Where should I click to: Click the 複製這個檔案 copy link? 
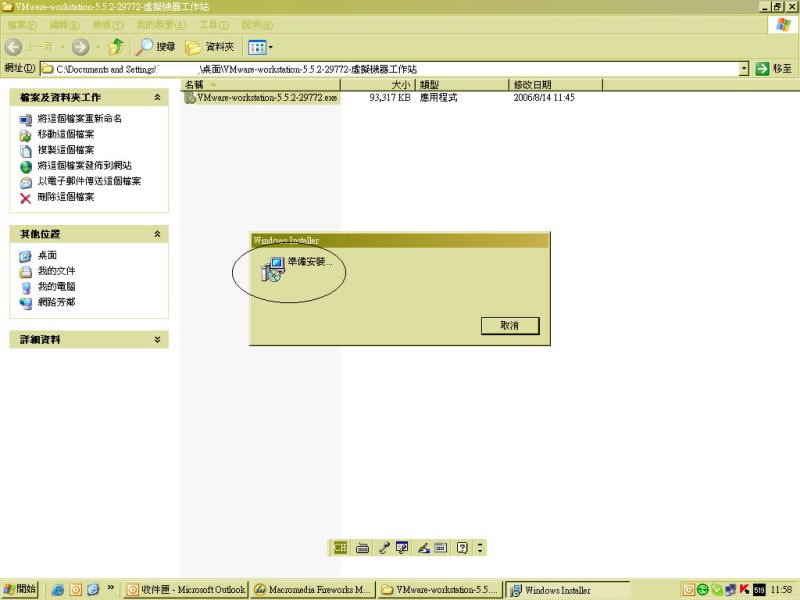[x=66, y=149]
